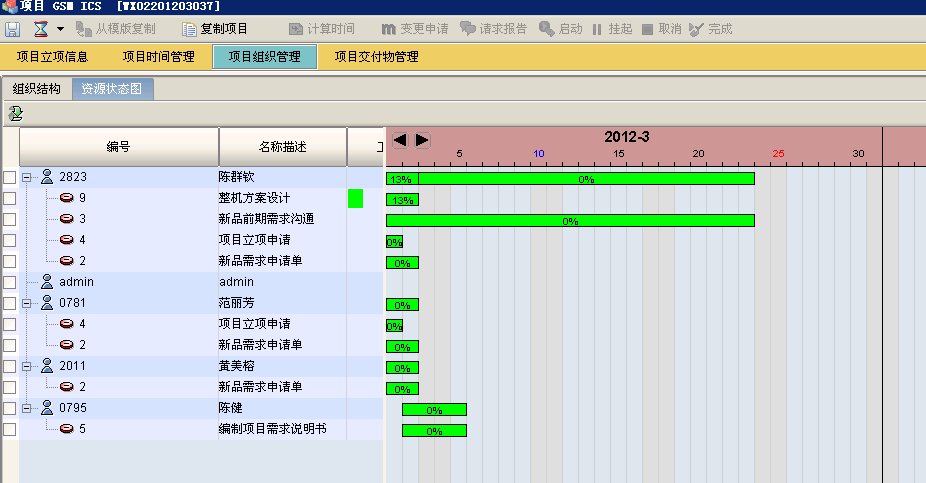Click the red task icon for 整机方案设计
This screenshot has width=926, height=483.
tap(67, 198)
